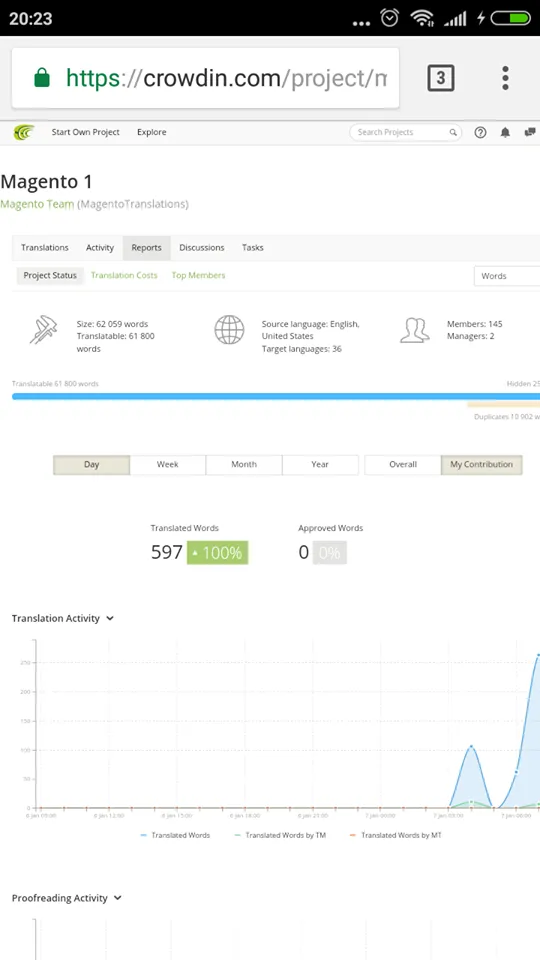Open the Discussions tab
This screenshot has width=540, height=960.
click(x=201, y=248)
